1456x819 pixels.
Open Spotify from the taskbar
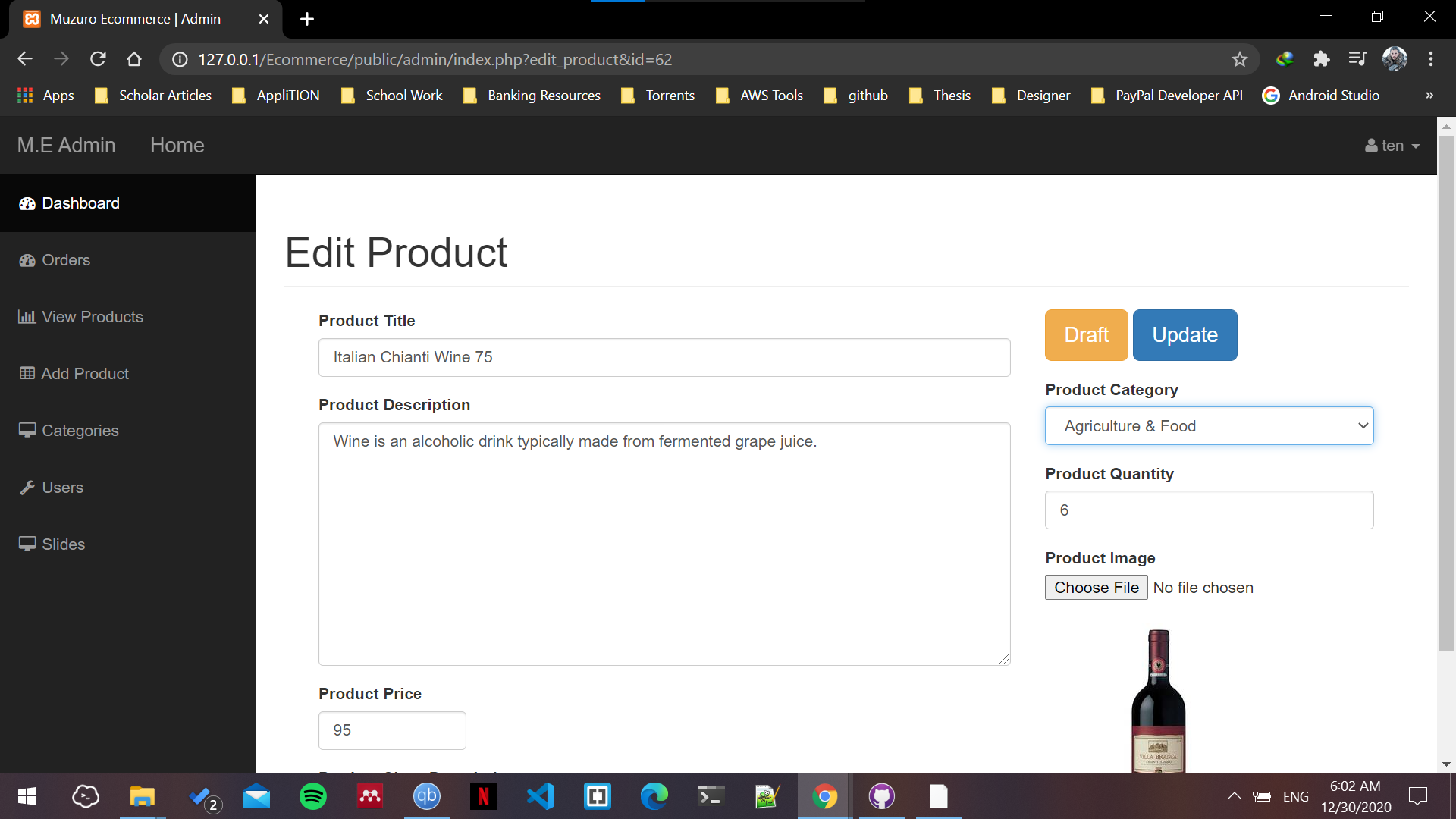(x=312, y=796)
